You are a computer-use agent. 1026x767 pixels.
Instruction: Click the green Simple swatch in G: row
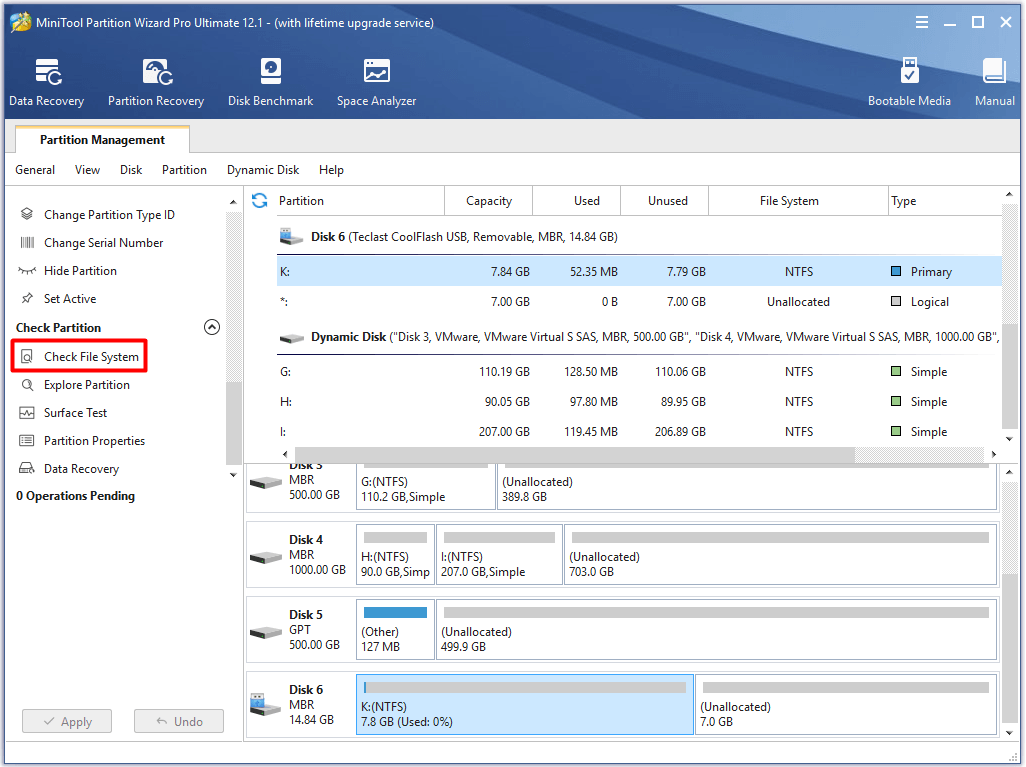tap(896, 371)
